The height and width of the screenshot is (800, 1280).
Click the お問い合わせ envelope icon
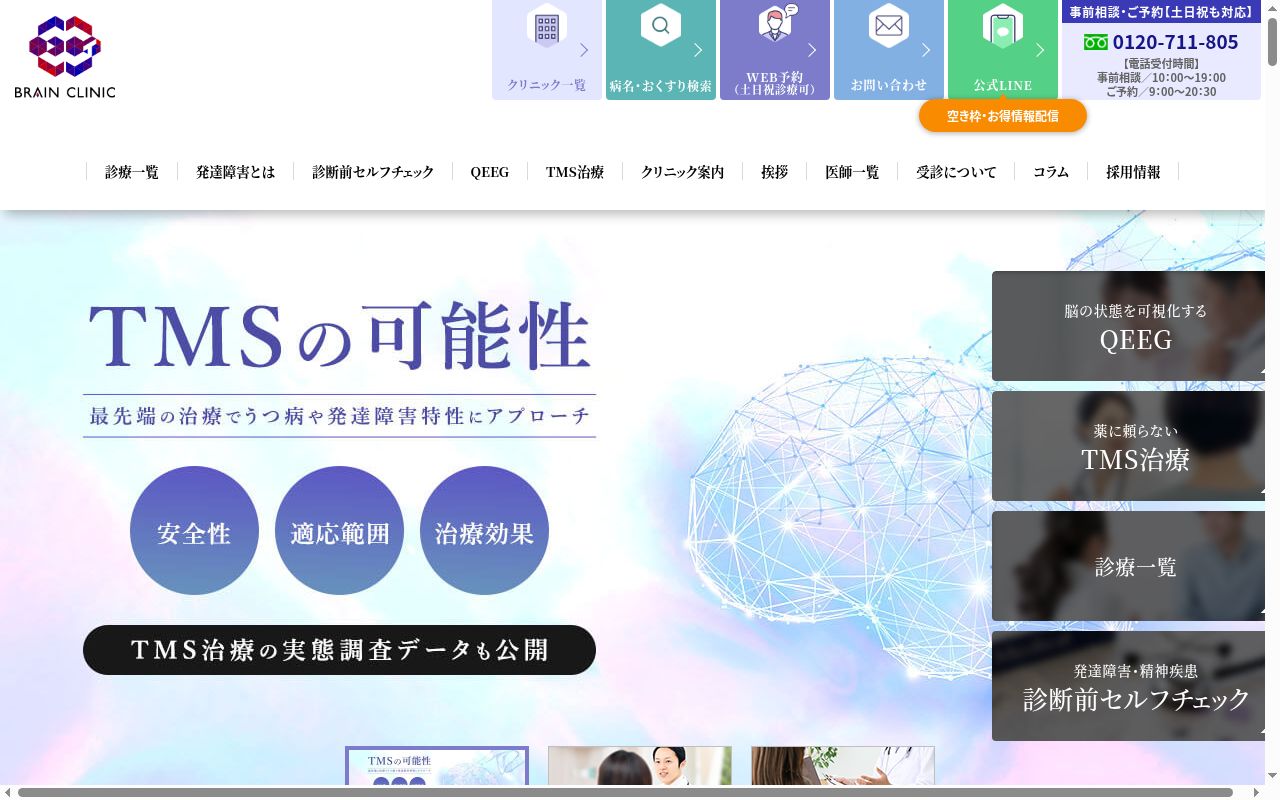click(889, 26)
